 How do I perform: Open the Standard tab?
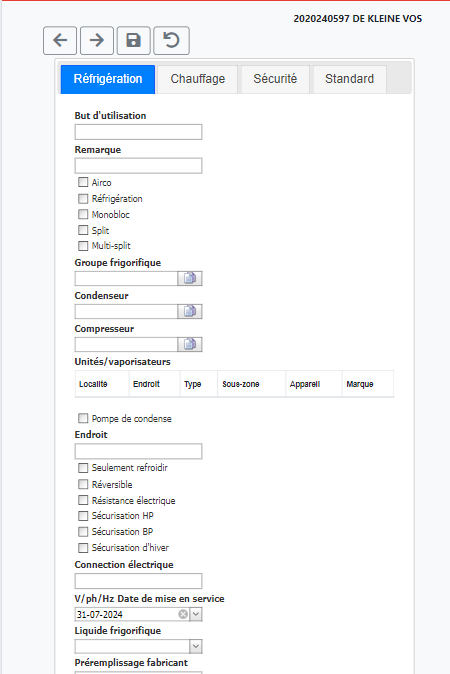point(349,79)
